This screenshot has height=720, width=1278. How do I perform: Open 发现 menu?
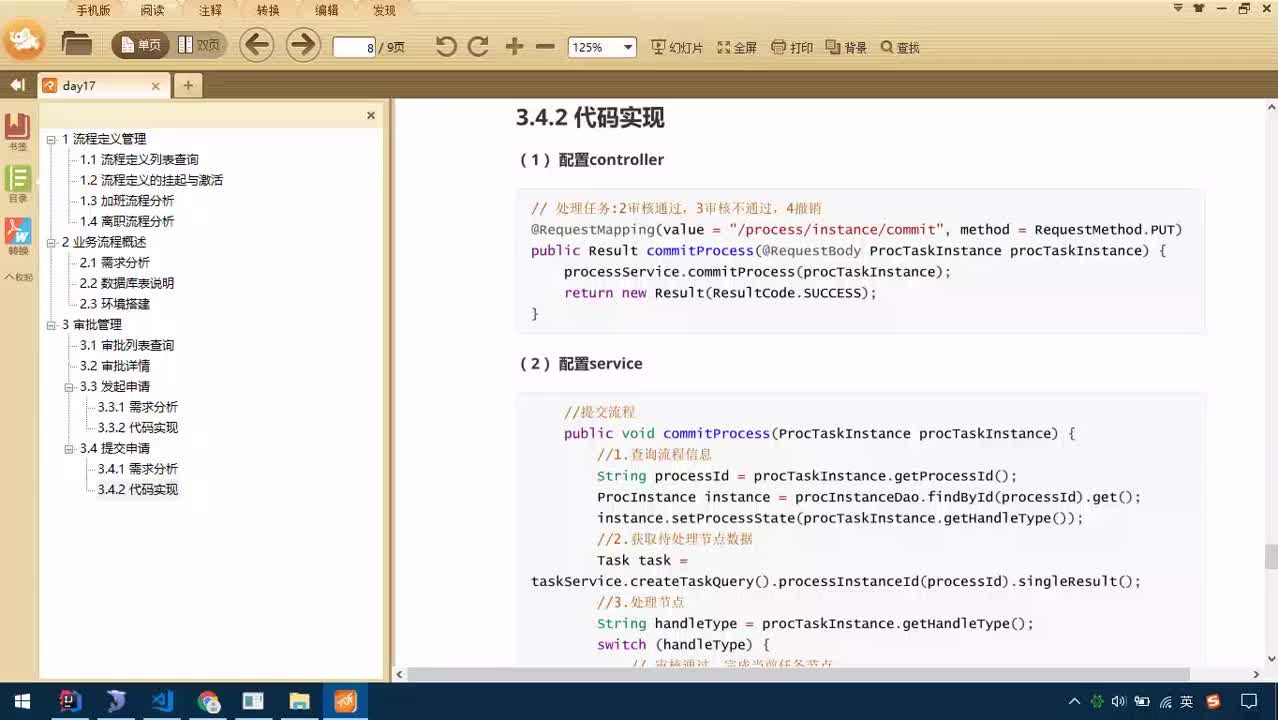tap(384, 11)
